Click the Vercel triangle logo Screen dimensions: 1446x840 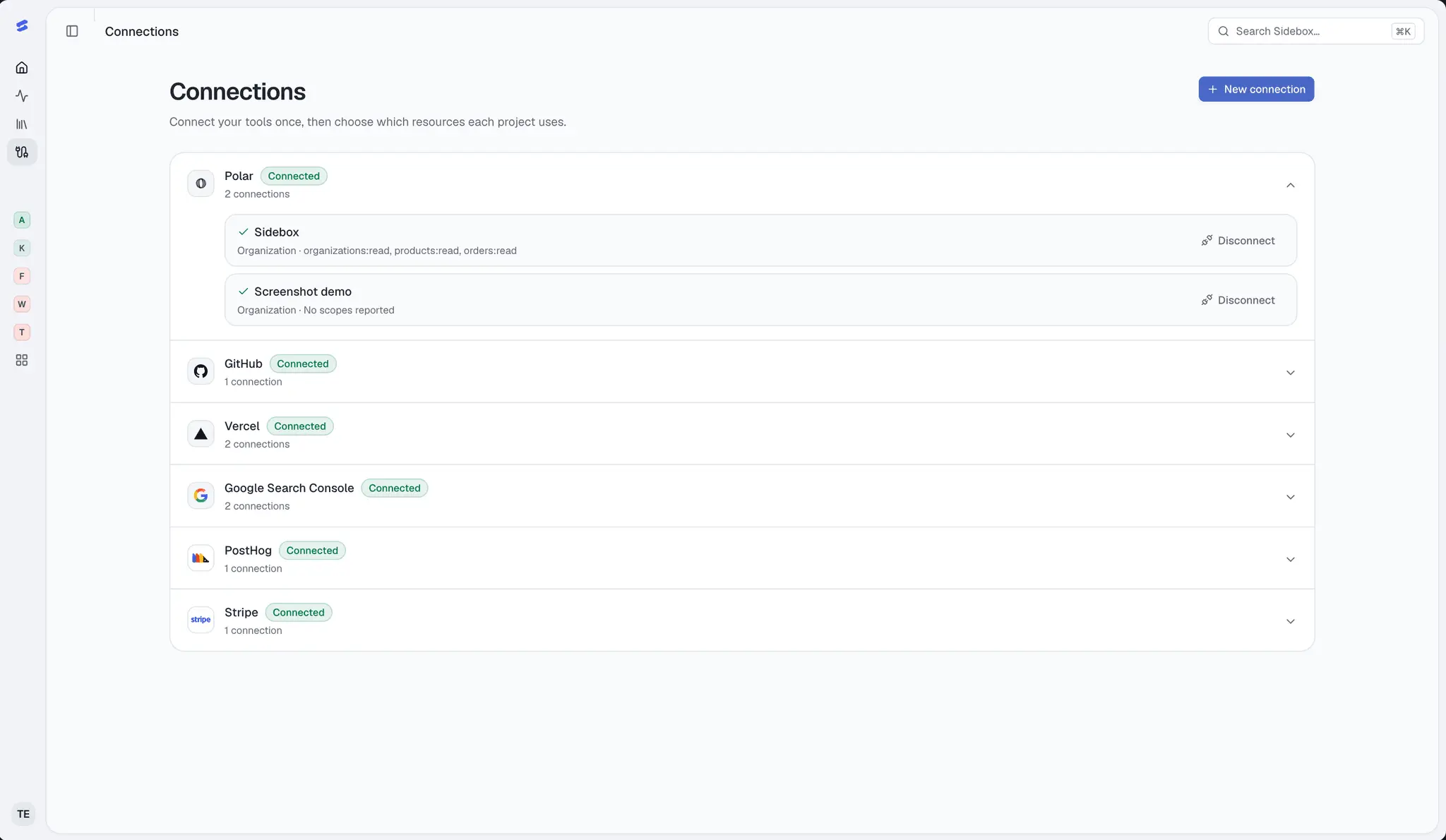201,433
